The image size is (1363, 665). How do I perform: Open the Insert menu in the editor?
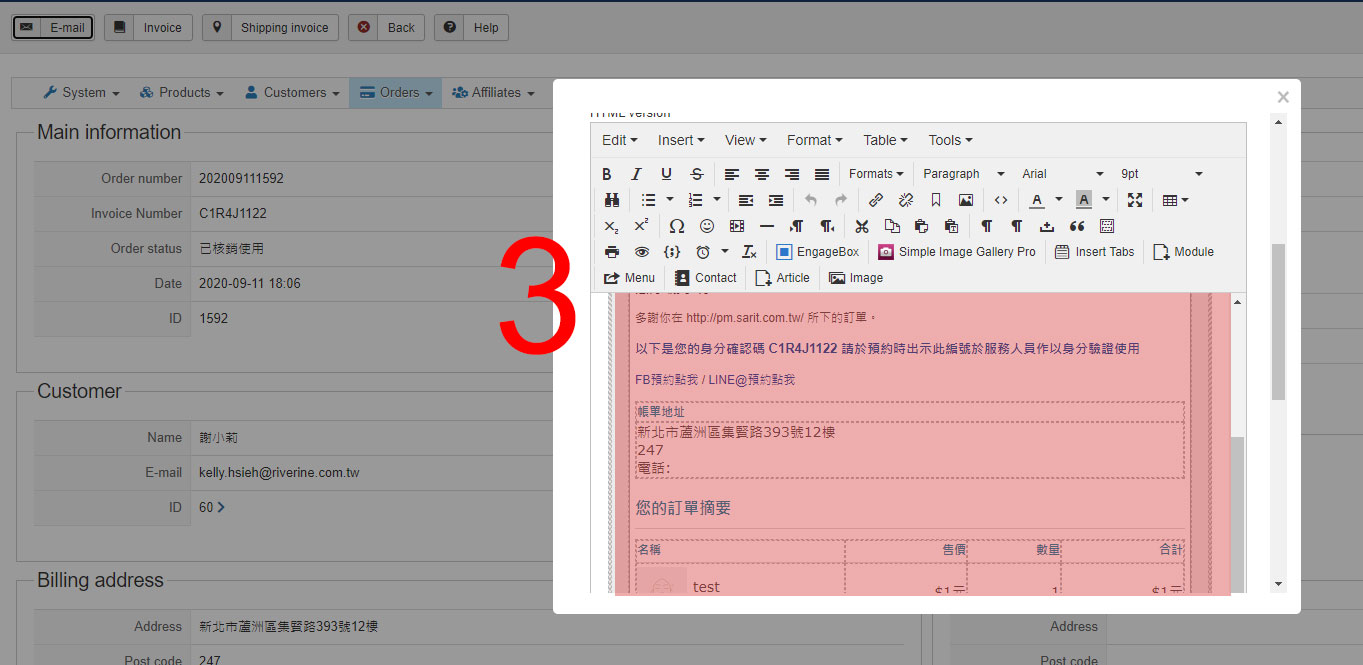681,140
